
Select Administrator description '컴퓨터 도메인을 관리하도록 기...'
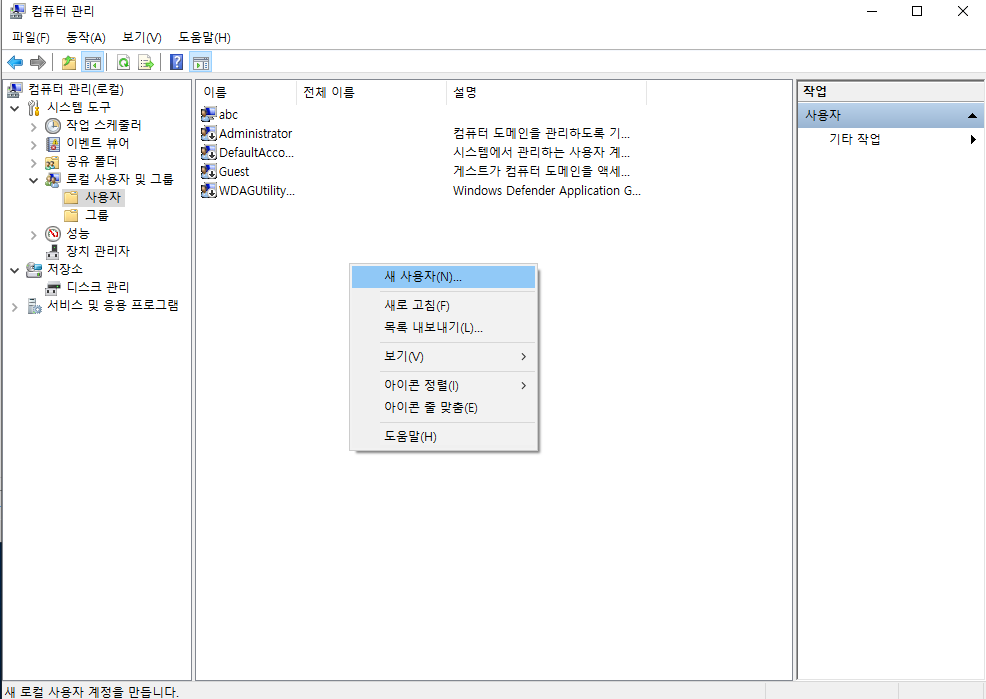tap(541, 133)
